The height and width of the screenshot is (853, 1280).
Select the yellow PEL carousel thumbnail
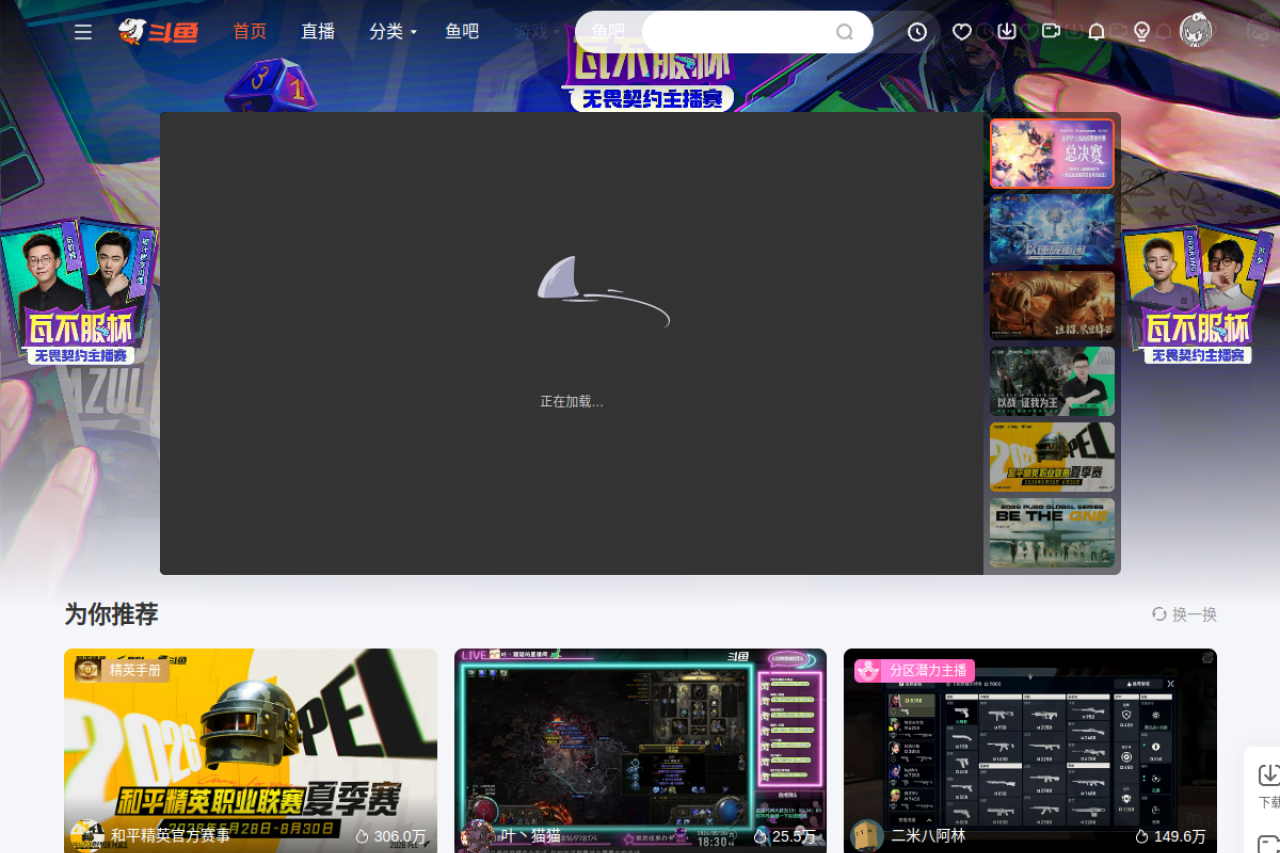coord(1052,457)
